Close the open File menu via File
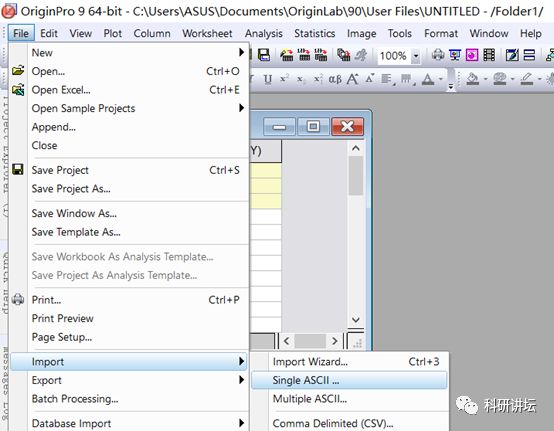This screenshot has width=554, height=431. point(21,33)
